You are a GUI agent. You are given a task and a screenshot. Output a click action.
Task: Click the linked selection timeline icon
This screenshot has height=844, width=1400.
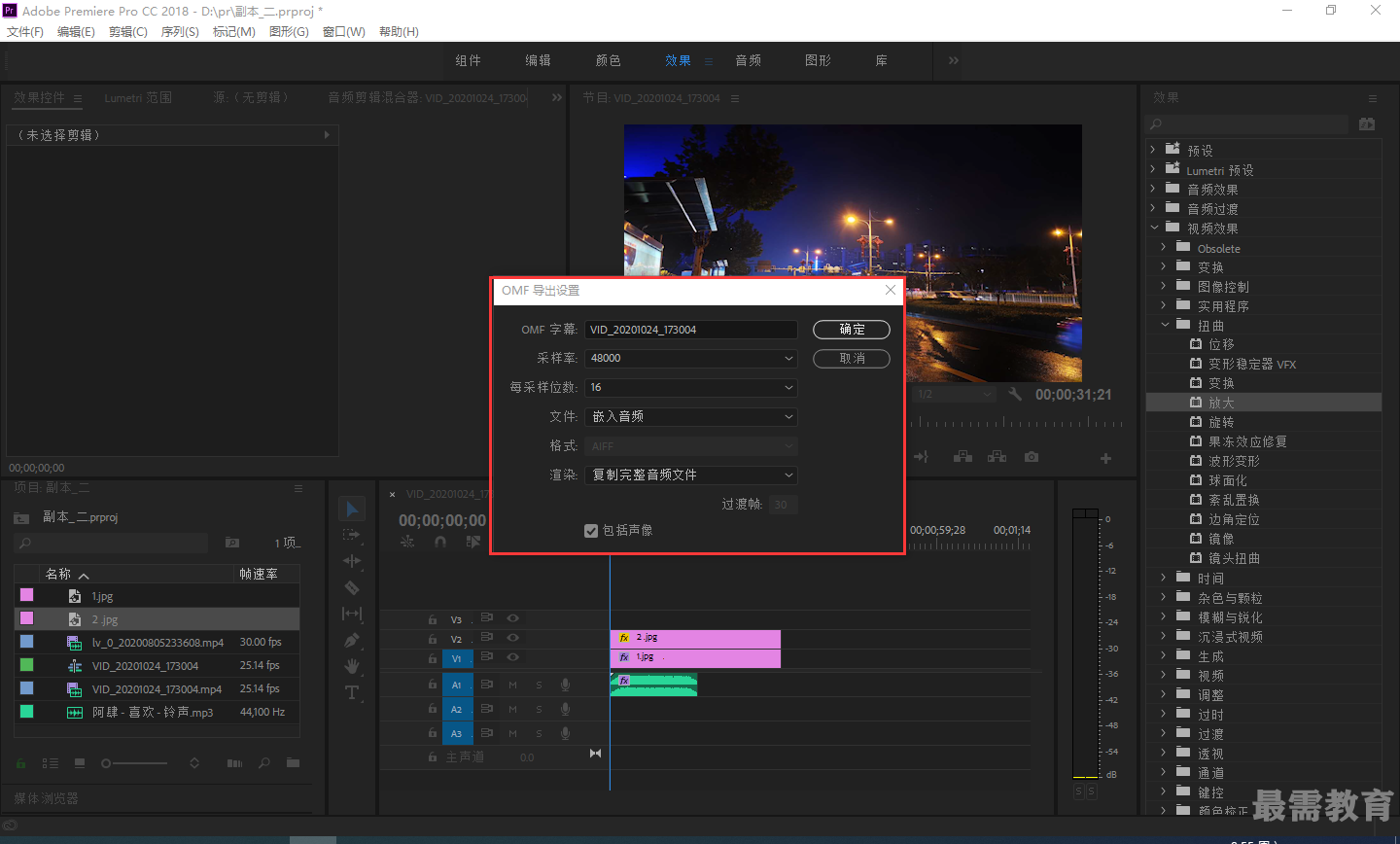coord(473,542)
